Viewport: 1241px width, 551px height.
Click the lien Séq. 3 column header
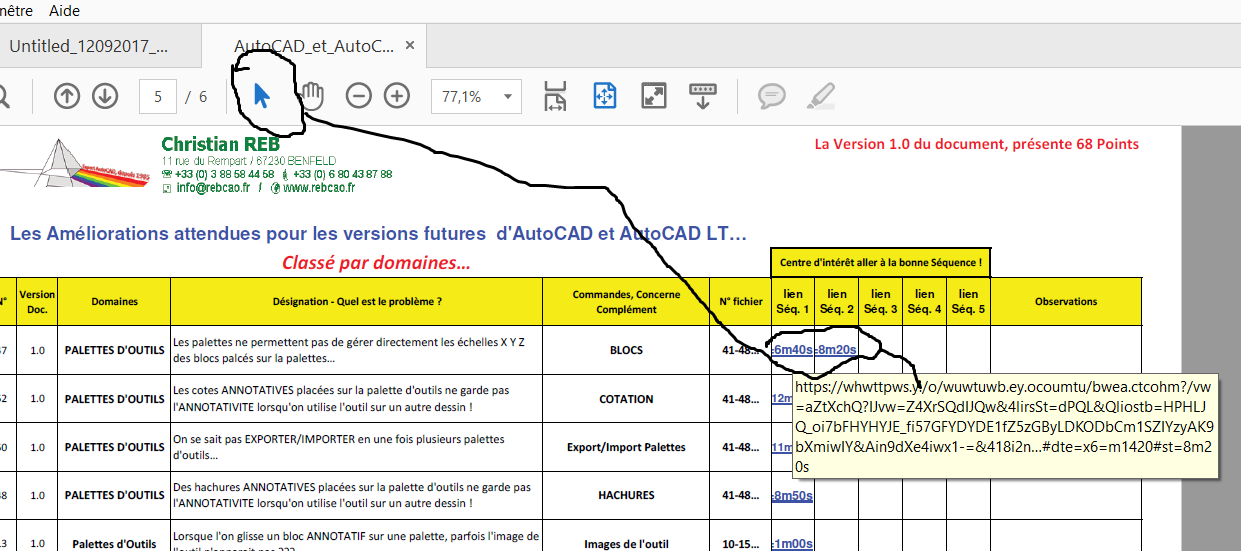tap(881, 301)
